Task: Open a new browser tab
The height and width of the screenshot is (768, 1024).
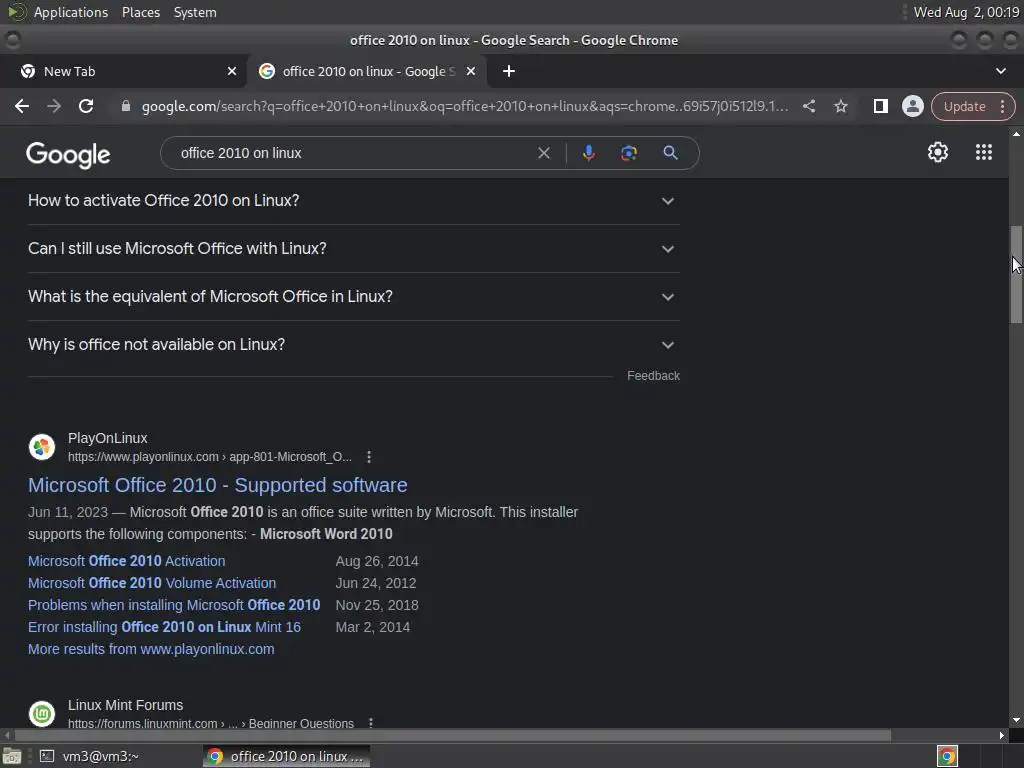Action: pyautogui.click(x=509, y=71)
